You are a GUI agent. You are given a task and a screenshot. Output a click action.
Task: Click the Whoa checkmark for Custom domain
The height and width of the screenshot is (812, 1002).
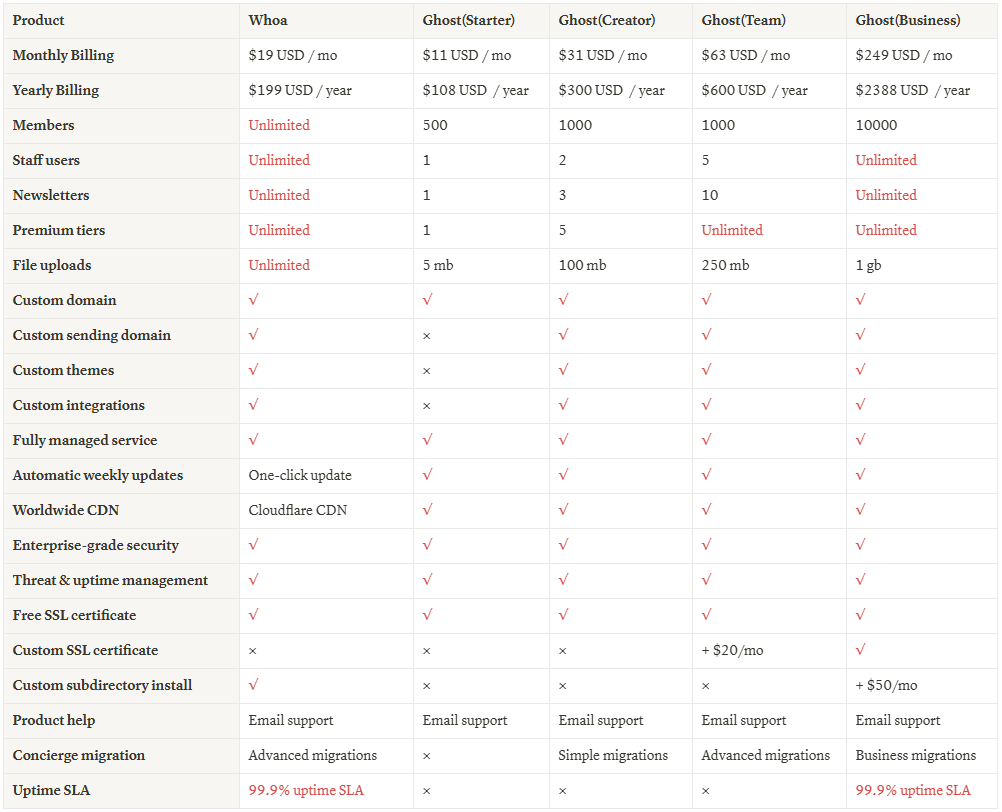click(x=253, y=300)
